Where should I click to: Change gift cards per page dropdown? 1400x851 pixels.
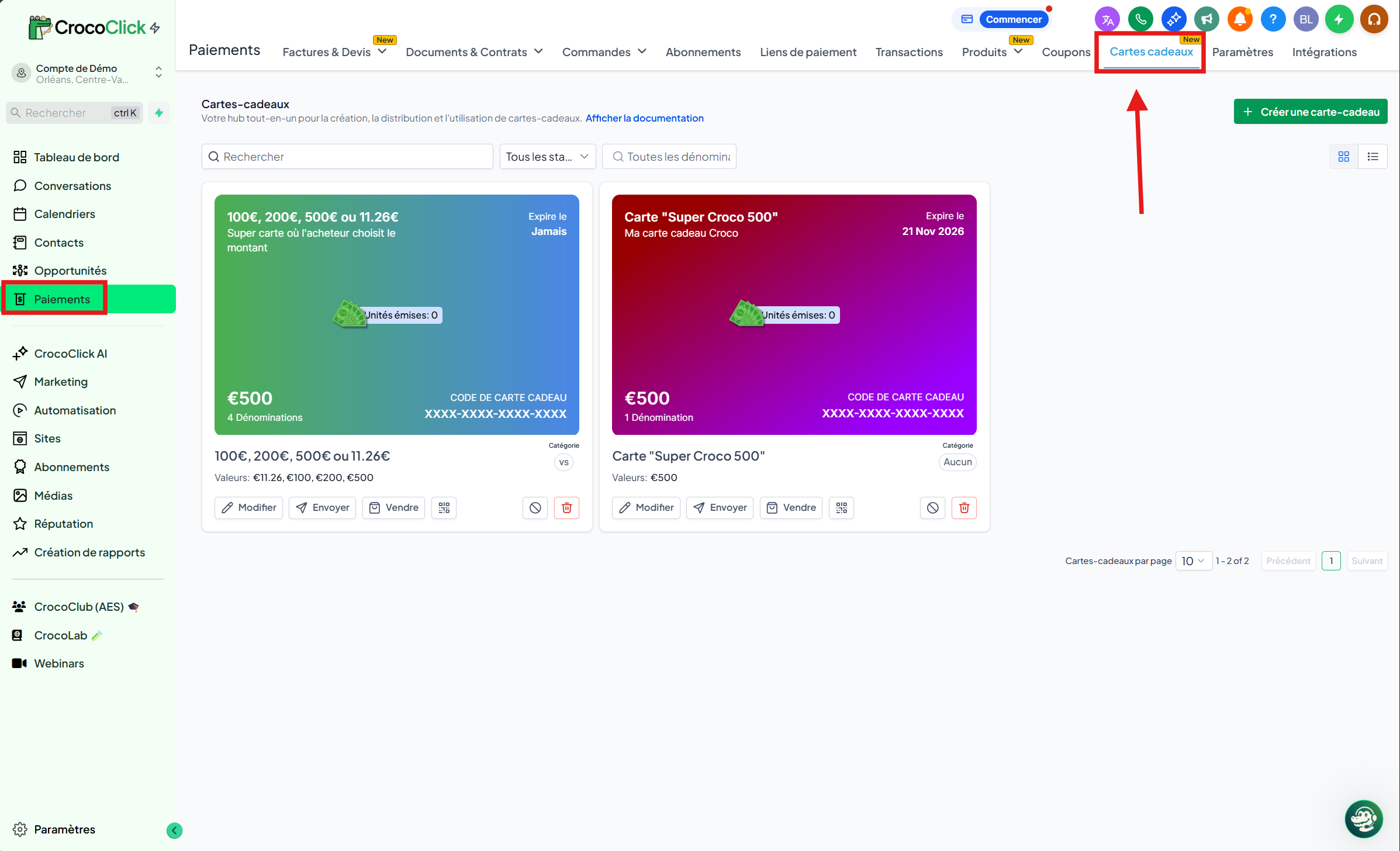pyautogui.click(x=1193, y=561)
